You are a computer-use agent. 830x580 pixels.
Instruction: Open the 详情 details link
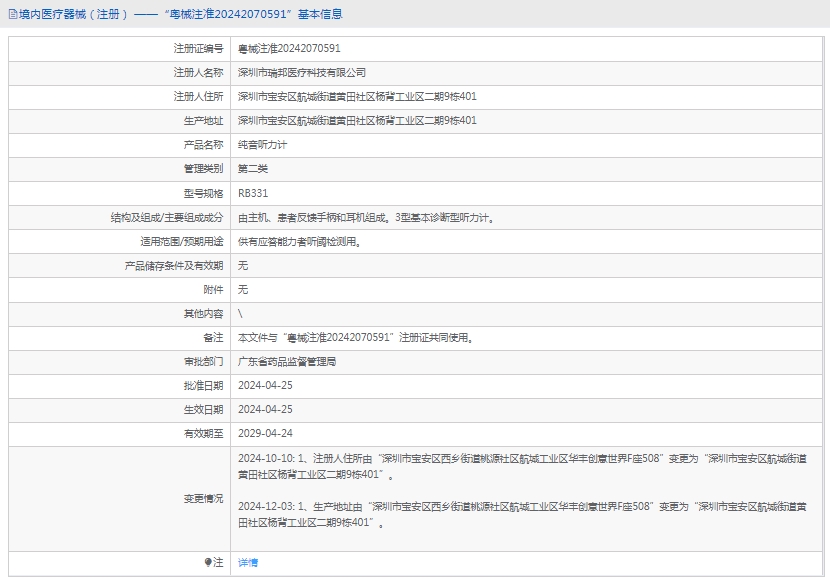click(248, 563)
